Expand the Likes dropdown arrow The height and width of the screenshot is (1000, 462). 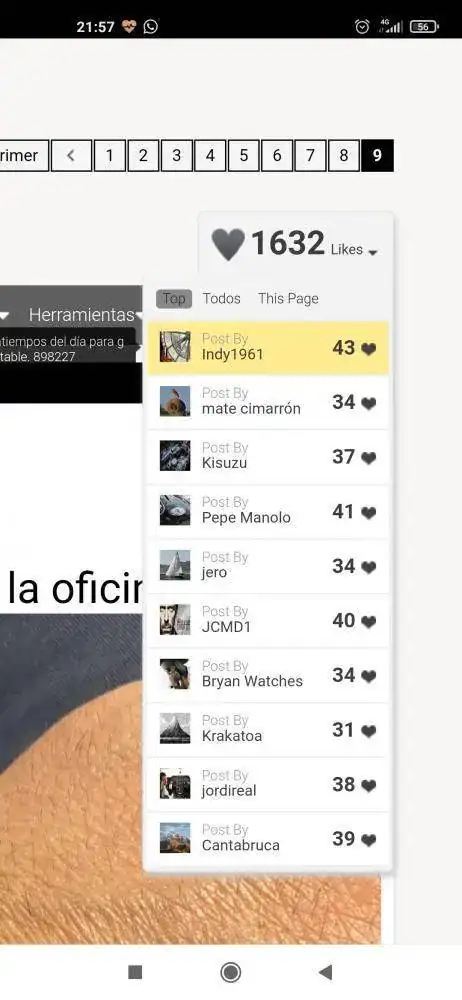pyautogui.click(x=373, y=253)
